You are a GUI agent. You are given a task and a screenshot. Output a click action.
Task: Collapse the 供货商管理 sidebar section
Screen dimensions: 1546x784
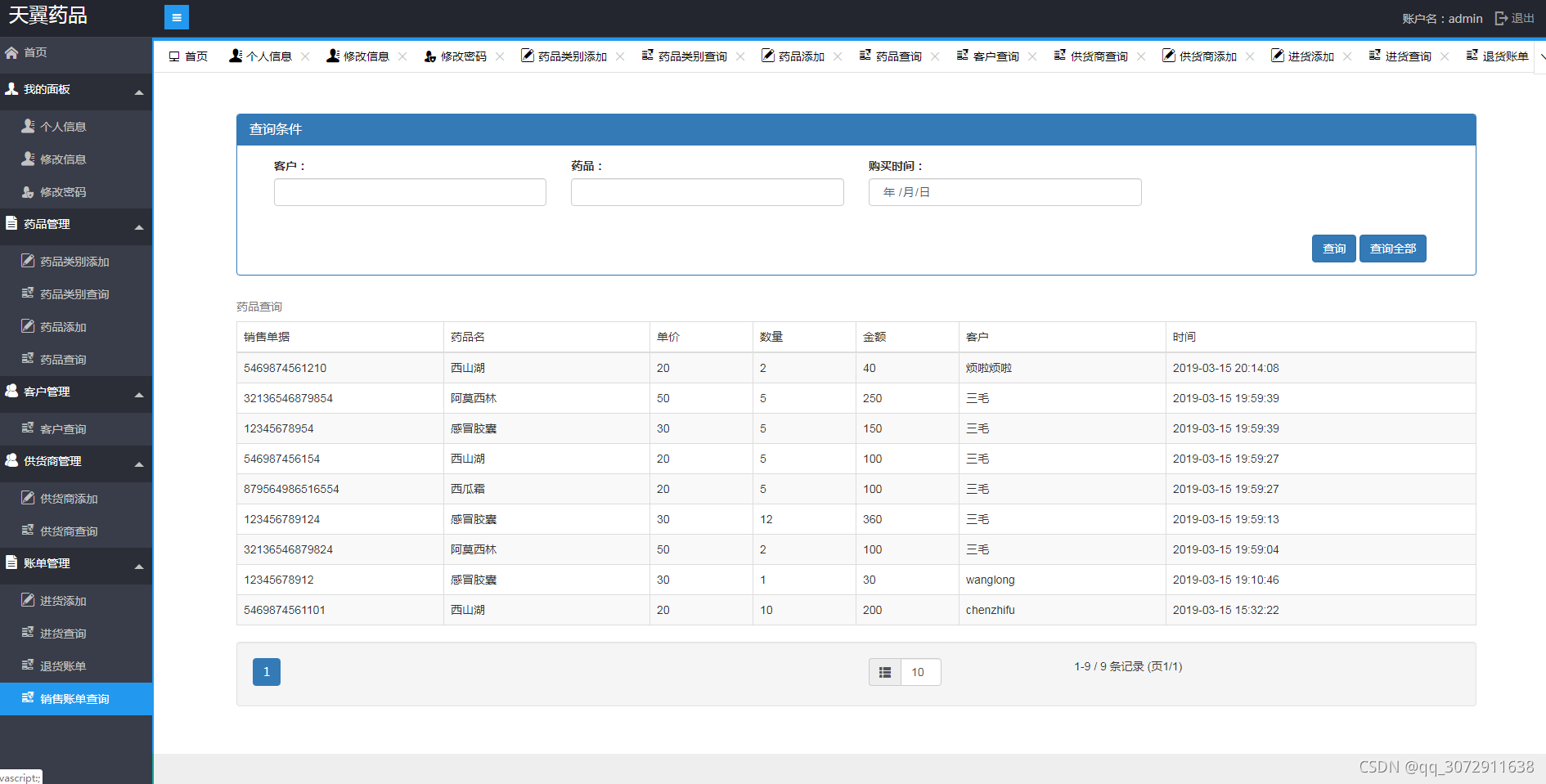[x=139, y=464]
